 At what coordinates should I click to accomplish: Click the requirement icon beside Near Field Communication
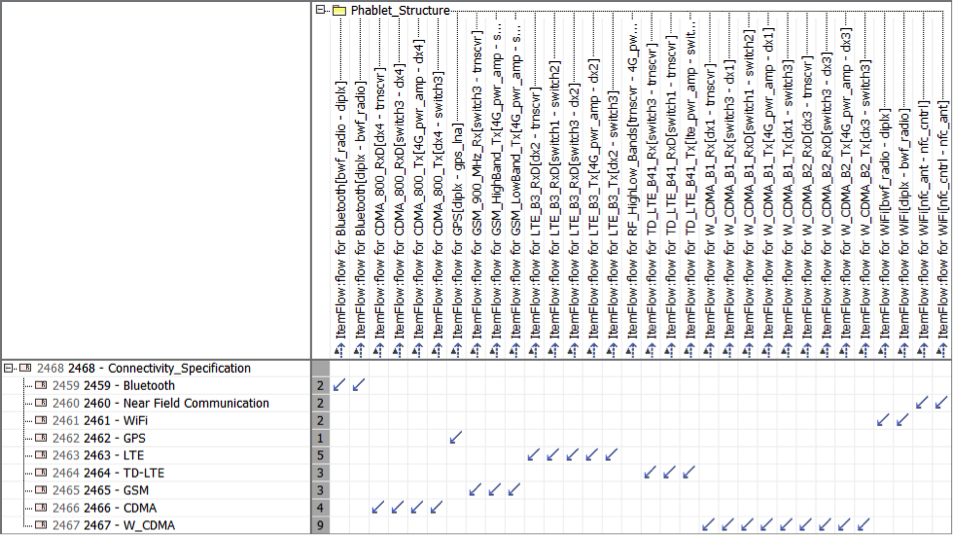[41, 403]
